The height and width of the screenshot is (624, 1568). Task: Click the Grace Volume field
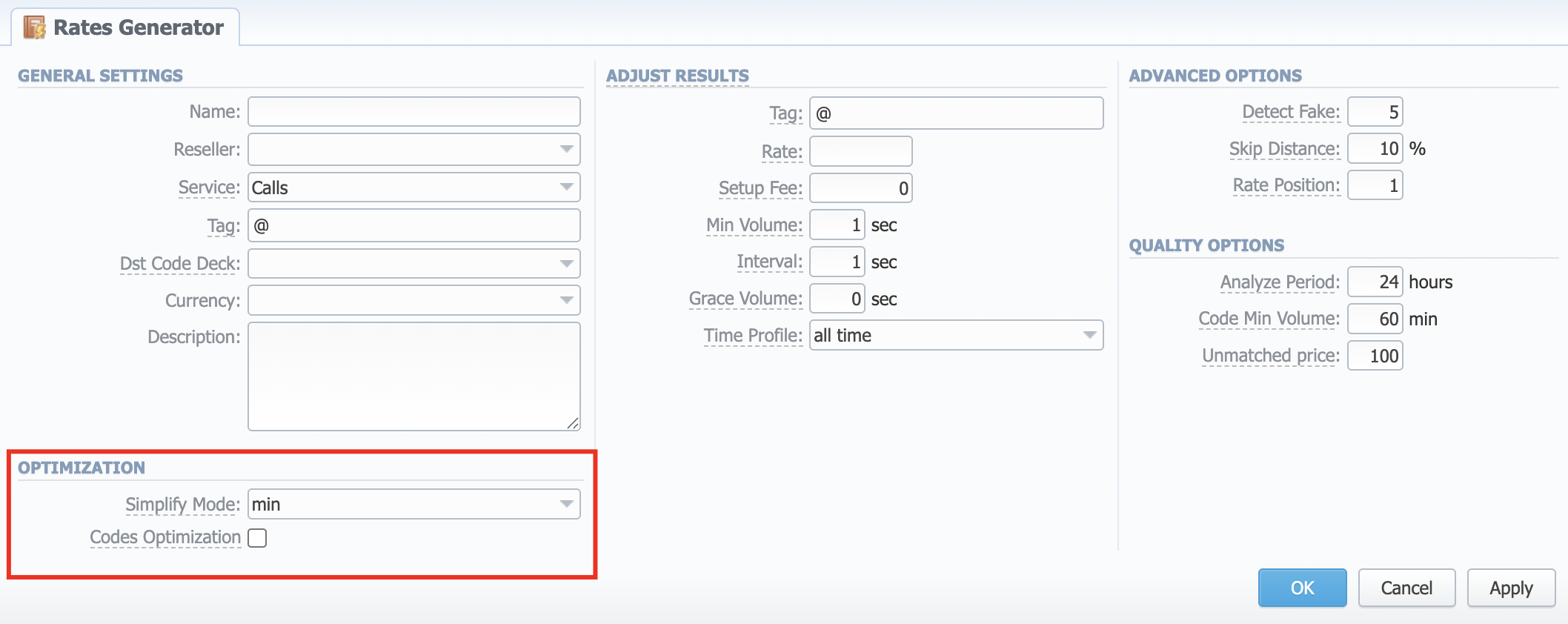point(837,299)
